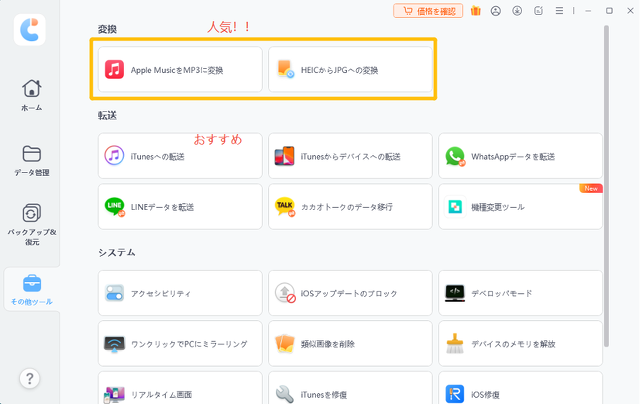Viewport: 640px width, 404px height.
Task: Click the iTunesへの転送 music note icon
Action: click(114, 155)
